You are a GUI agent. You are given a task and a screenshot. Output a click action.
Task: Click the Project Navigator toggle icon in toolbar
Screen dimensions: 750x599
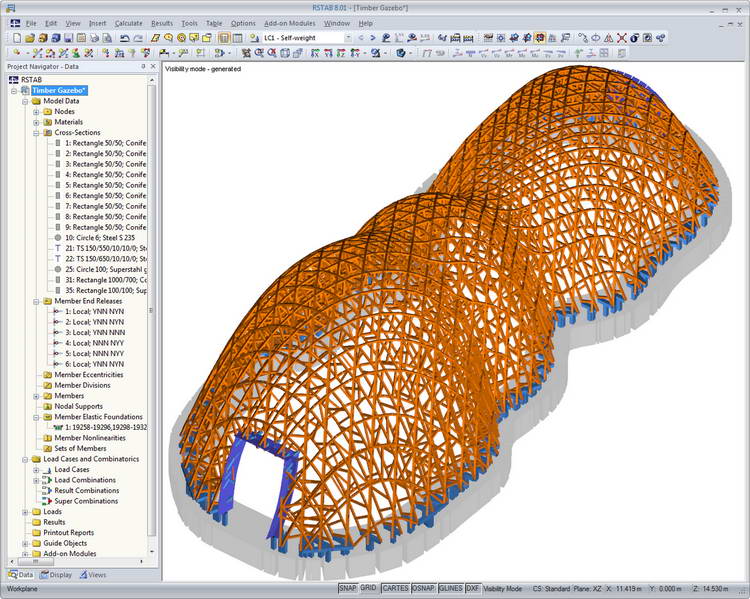(x=224, y=38)
